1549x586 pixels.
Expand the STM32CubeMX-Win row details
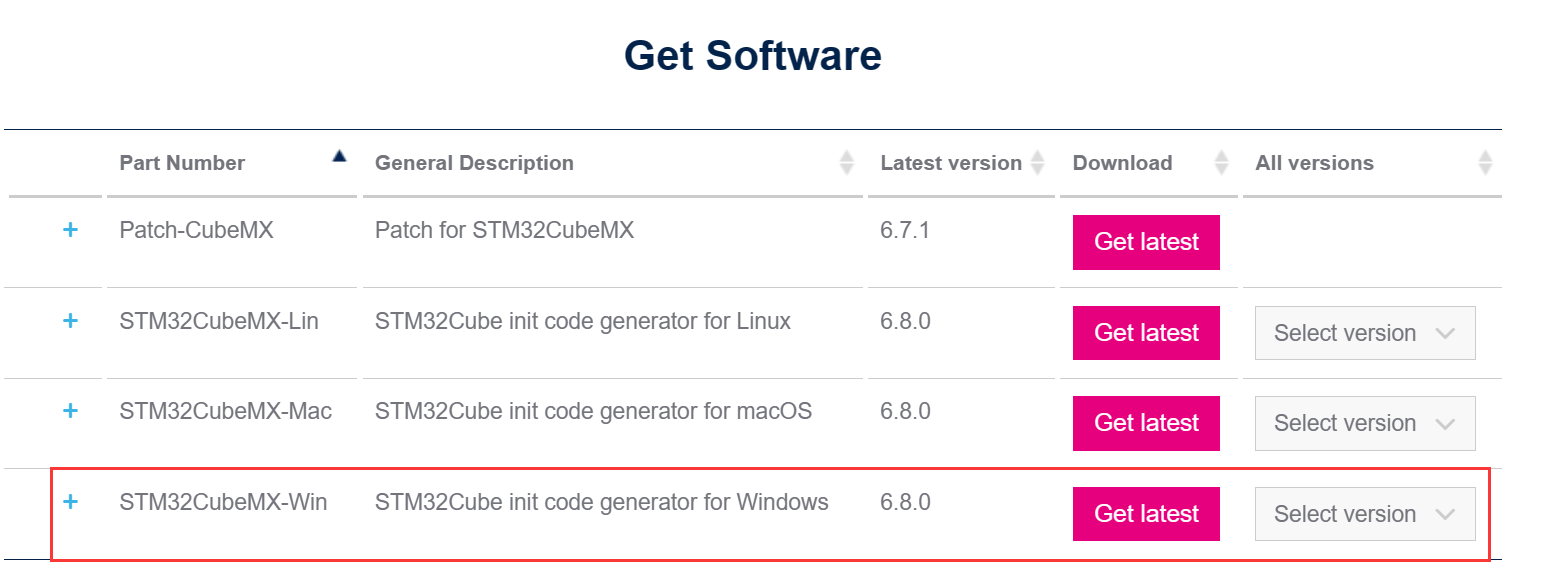pyautogui.click(x=70, y=501)
